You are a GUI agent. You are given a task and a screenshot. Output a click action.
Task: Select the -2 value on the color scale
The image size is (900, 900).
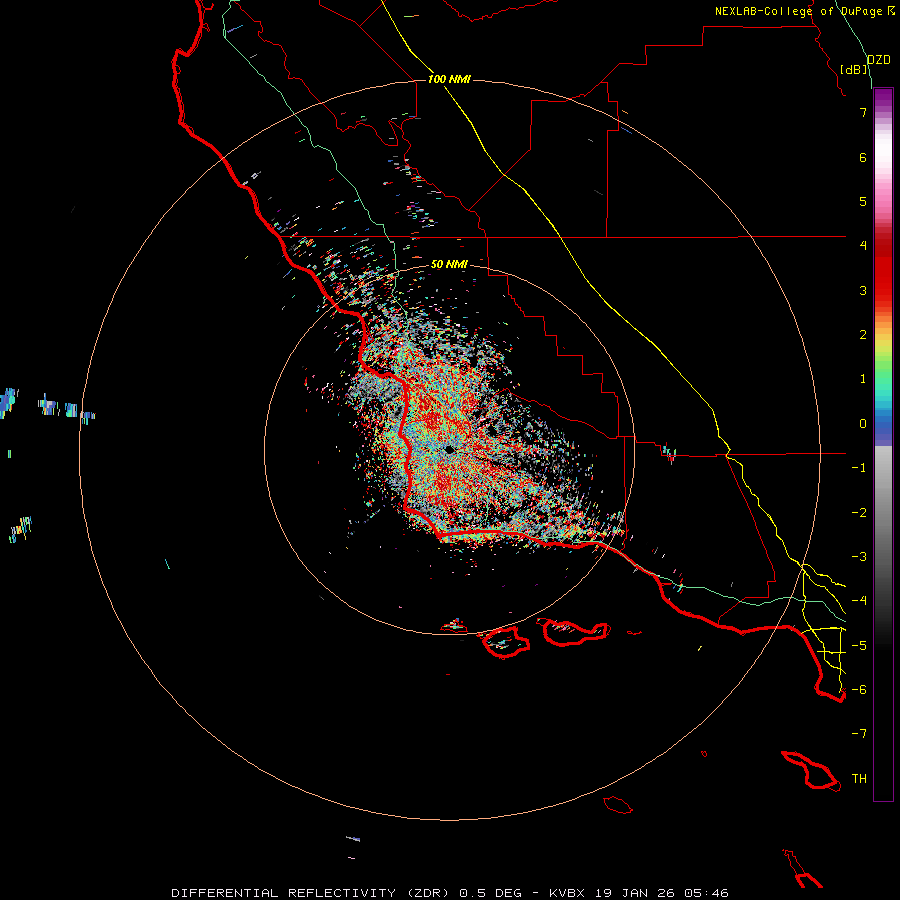click(859, 513)
